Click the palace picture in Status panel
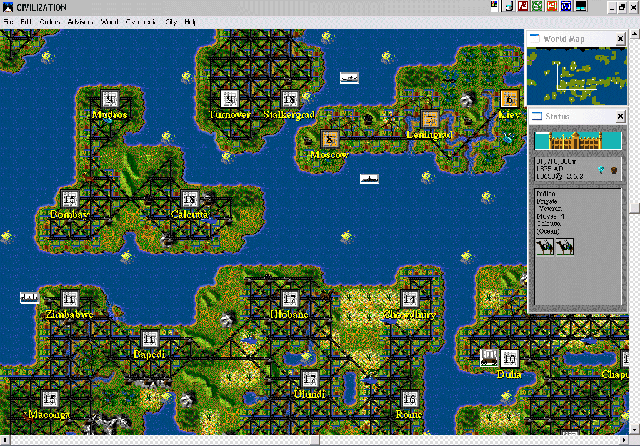This screenshot has height=446, width=640. coord(578,141)
